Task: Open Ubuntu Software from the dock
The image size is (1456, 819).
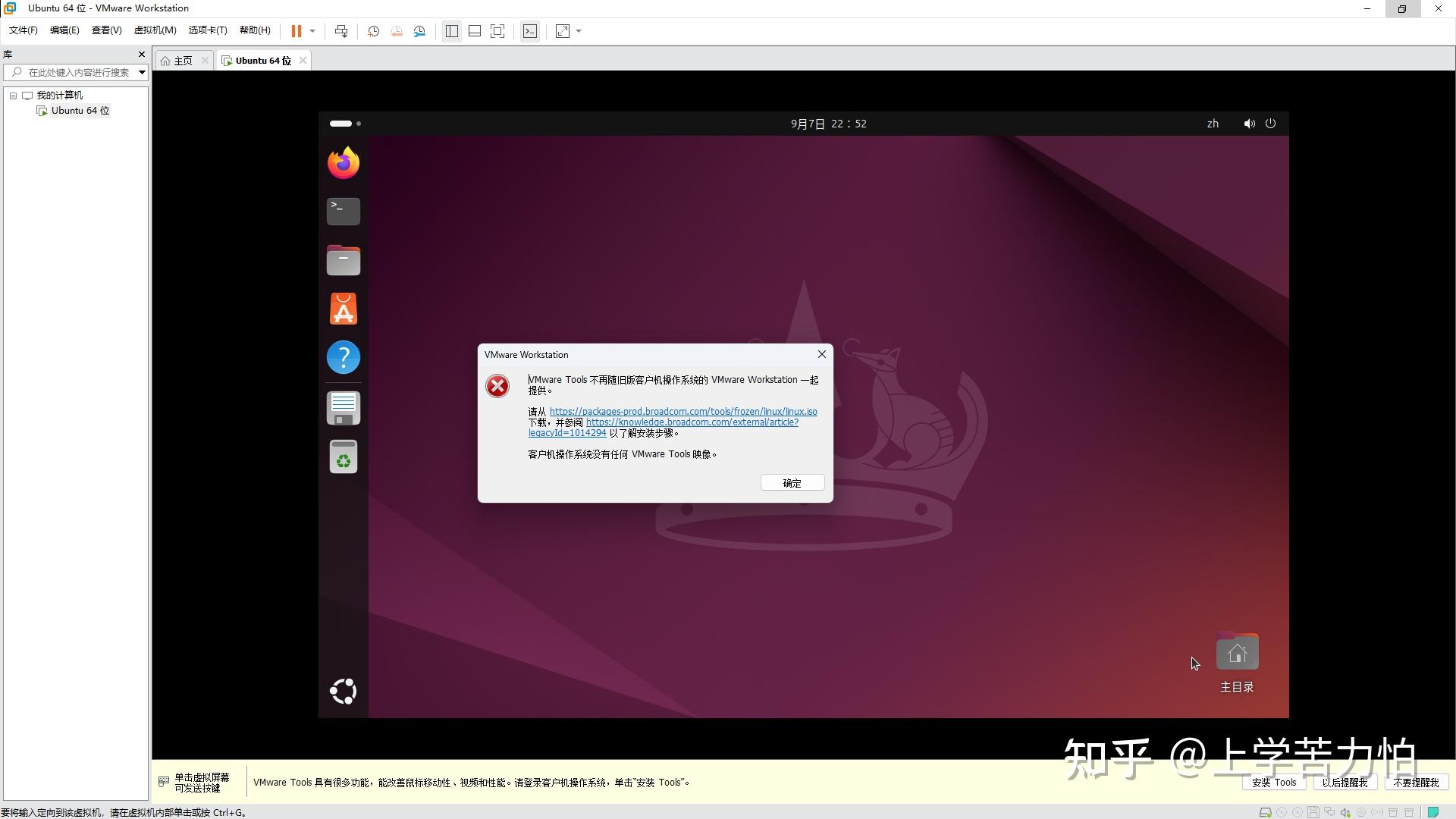Action: pos(343,309)
